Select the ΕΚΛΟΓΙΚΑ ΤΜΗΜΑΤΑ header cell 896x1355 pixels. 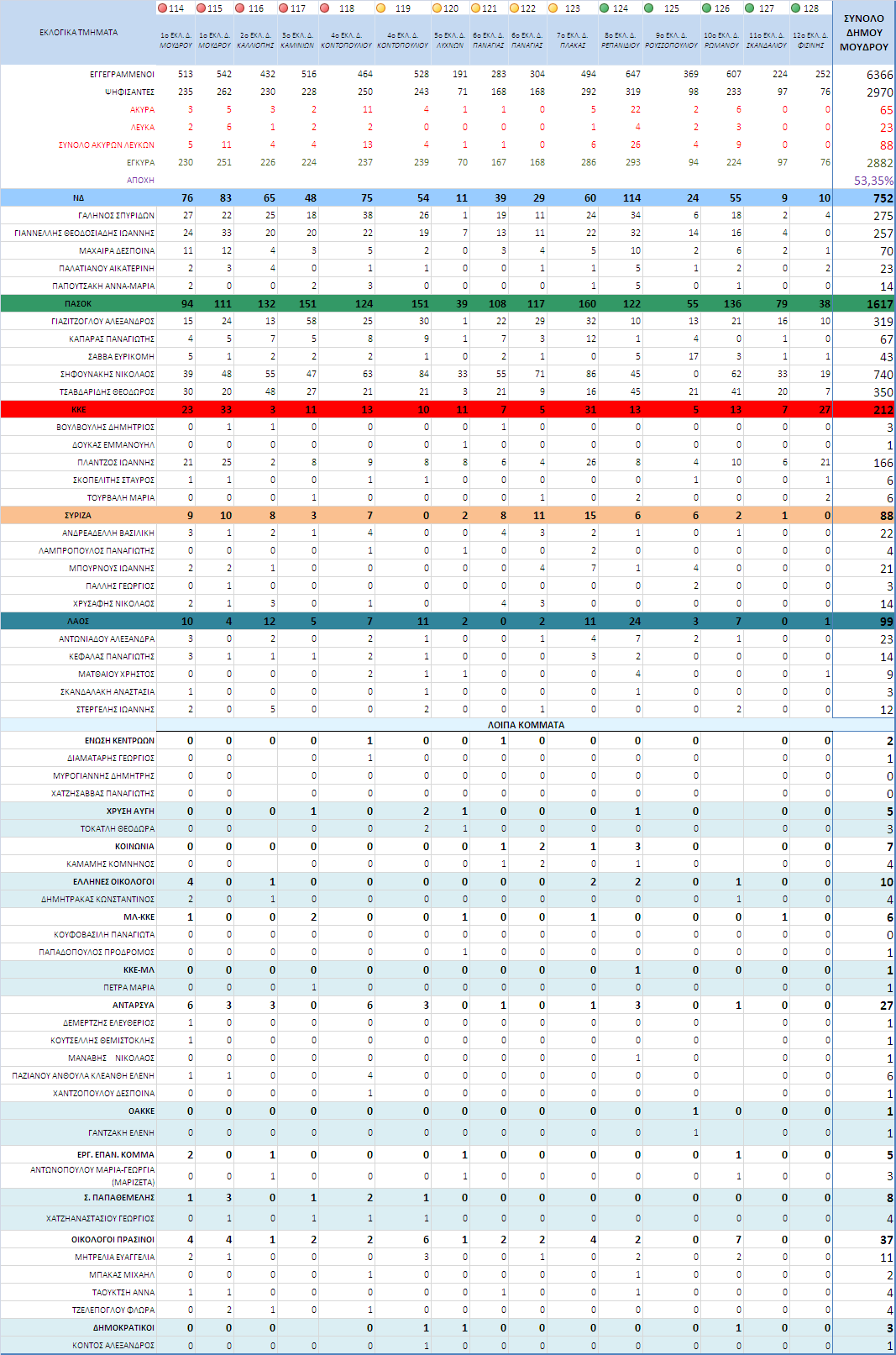[x=78, y=33]
